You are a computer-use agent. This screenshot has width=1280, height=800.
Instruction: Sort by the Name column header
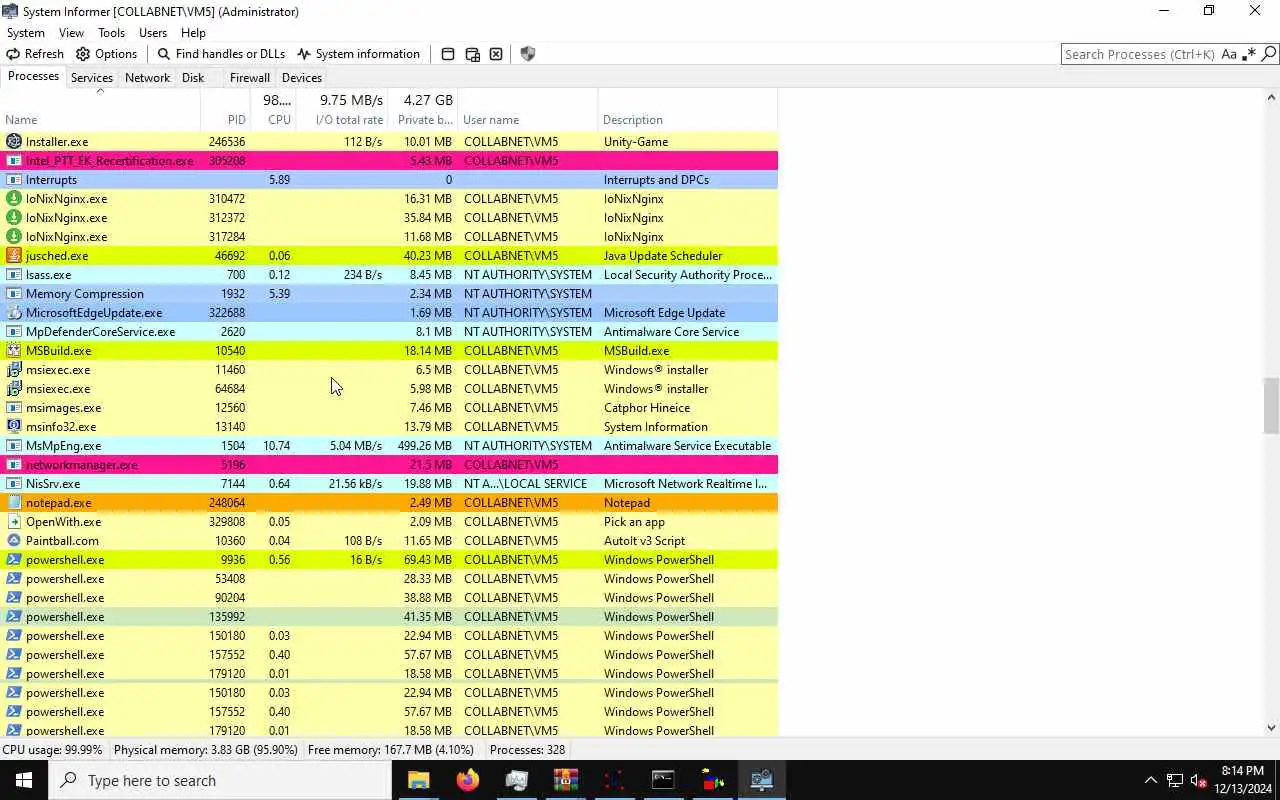point(100,110)
